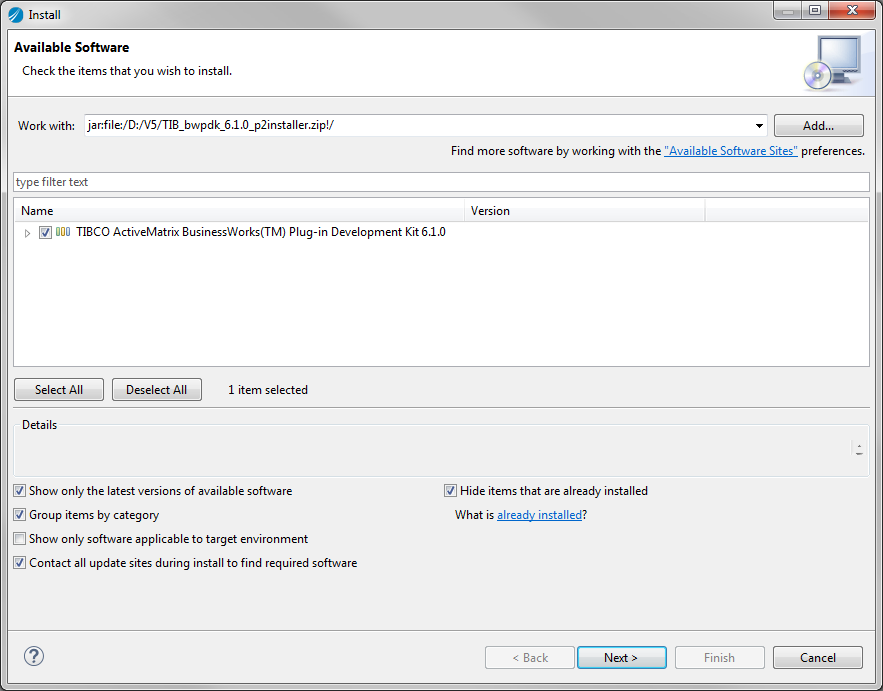Minimize the Install dialog window
The height and width of the screenshot is (691, 883).
tap(788, 10)
